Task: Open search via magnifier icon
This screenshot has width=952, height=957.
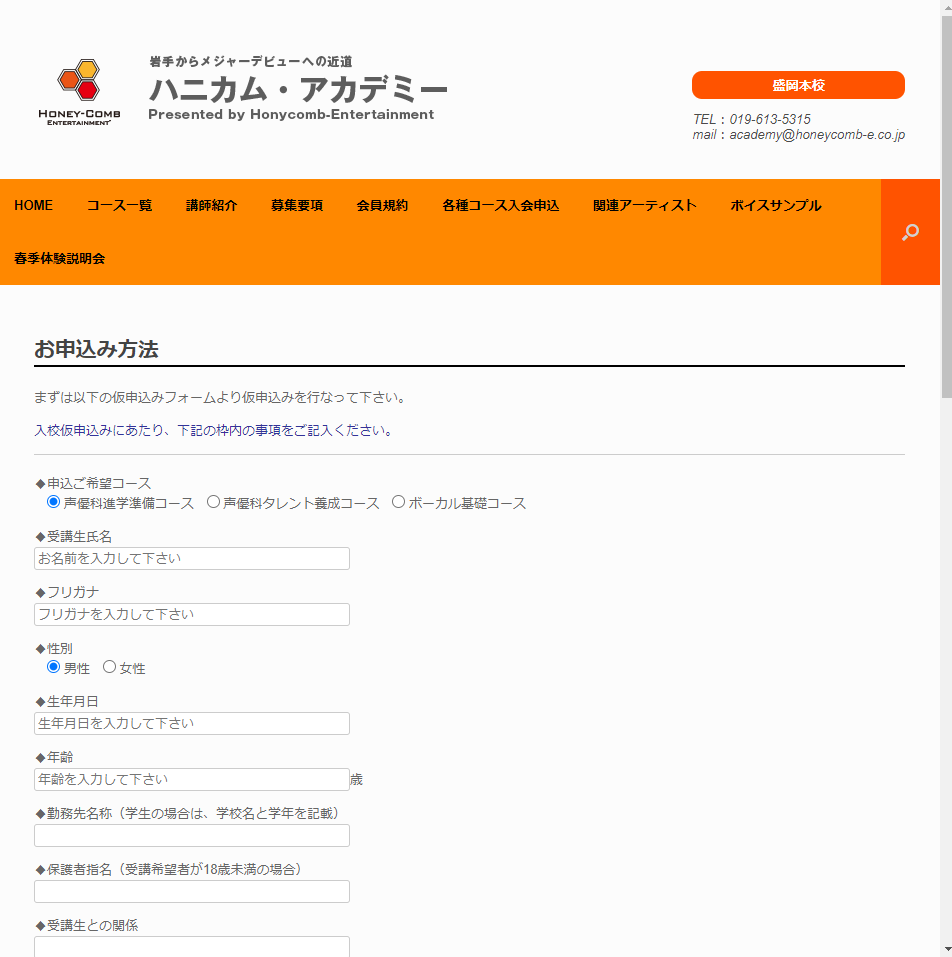Action: 910,232
